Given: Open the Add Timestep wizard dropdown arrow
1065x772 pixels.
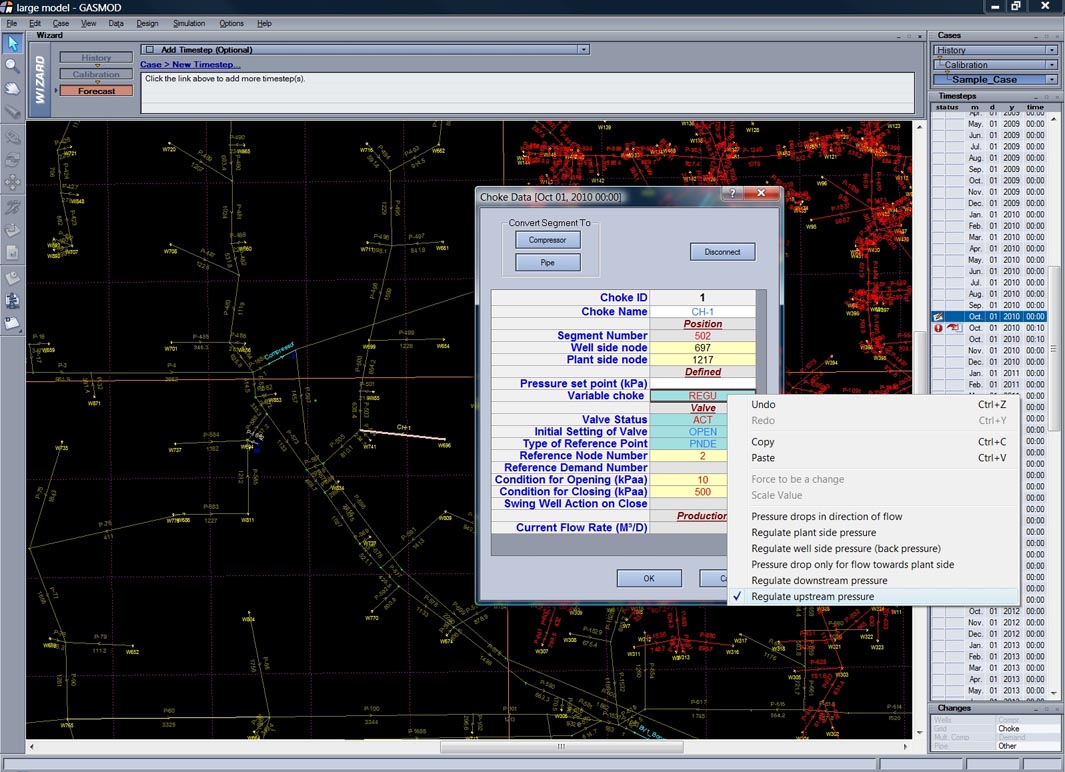Looking at the screenshot, I should point(582,49).
